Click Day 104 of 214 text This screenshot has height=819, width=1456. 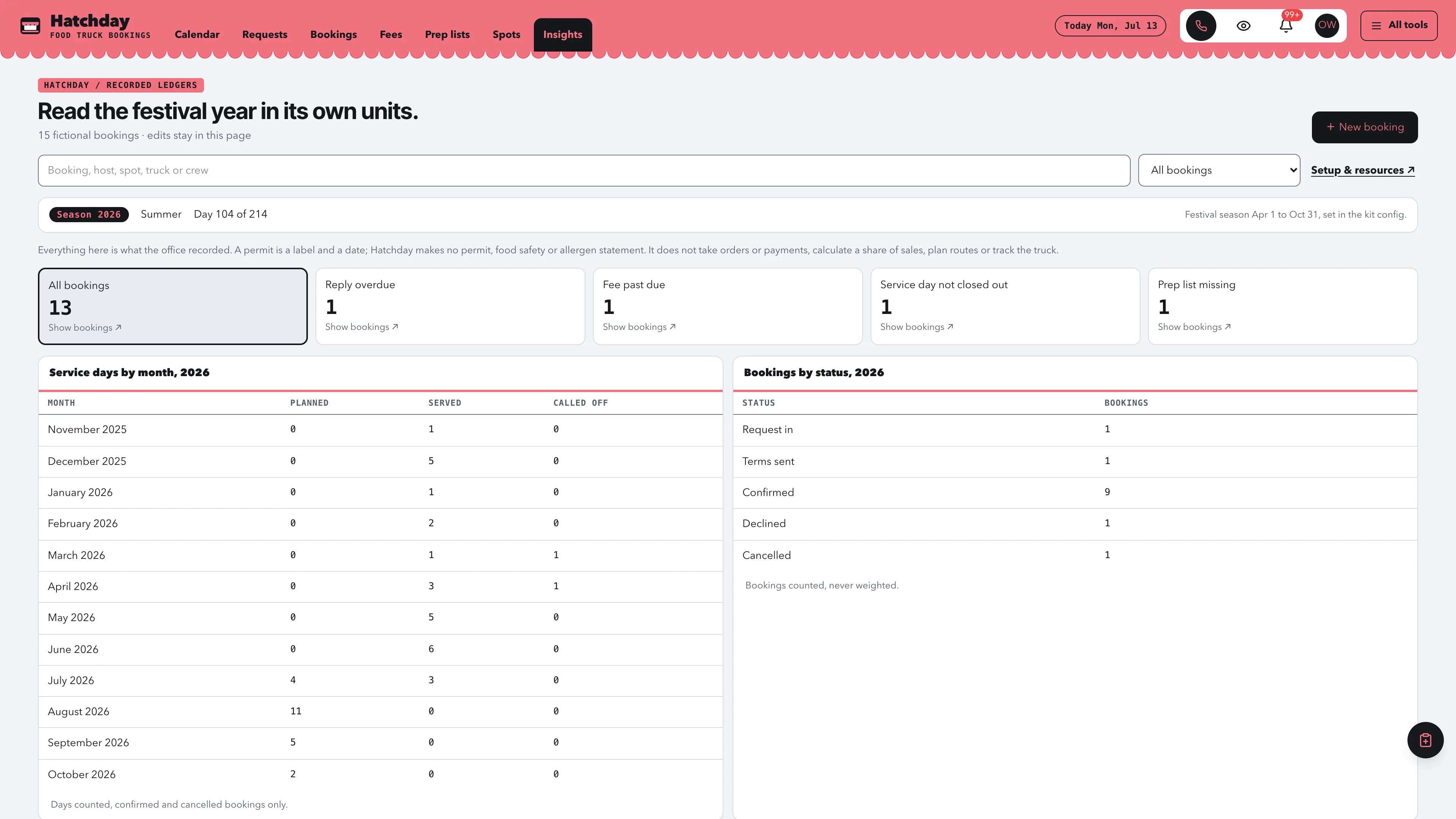pyautogui.click(x=231, y=214)
